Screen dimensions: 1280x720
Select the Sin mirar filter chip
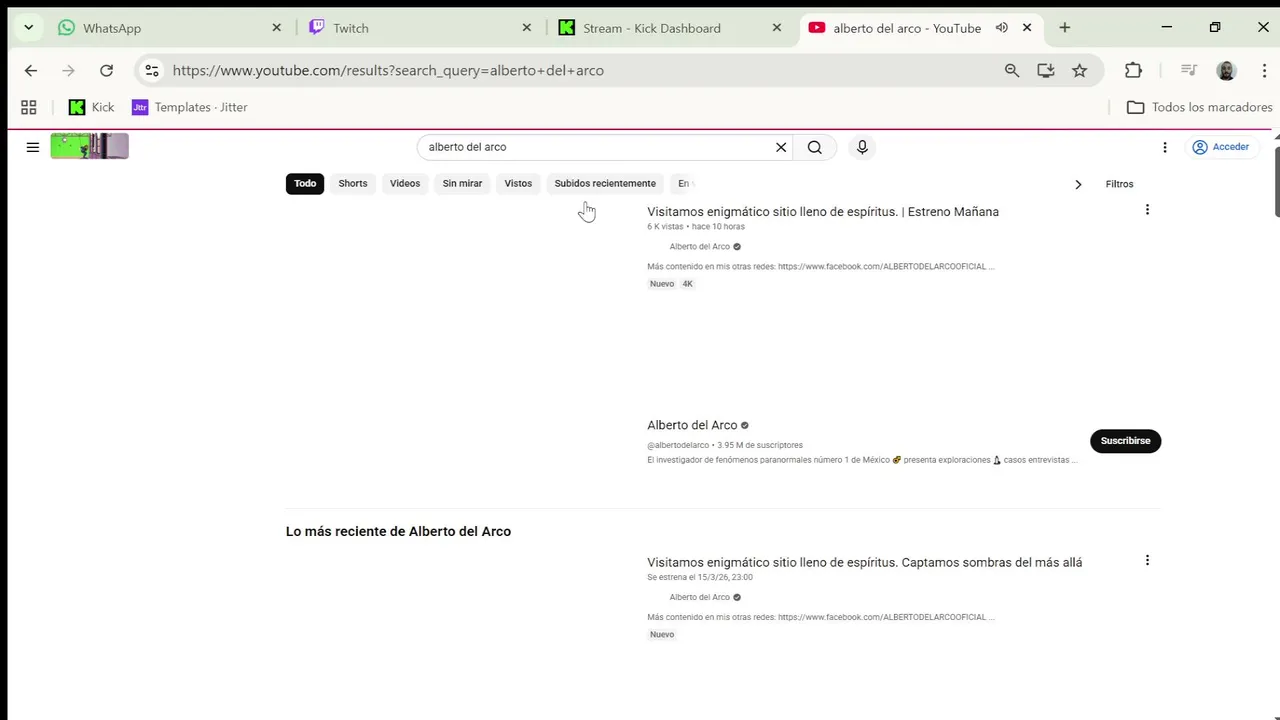click(462, 183)
